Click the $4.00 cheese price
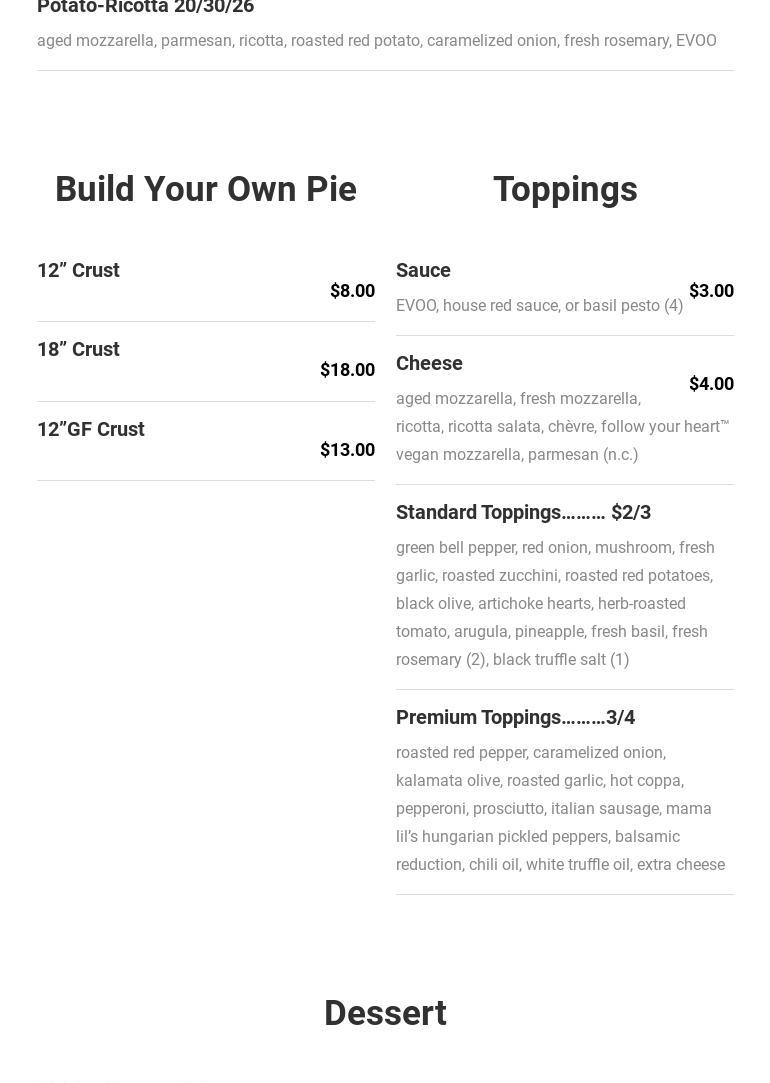The image size is (770, 1083). click(711, 384)
